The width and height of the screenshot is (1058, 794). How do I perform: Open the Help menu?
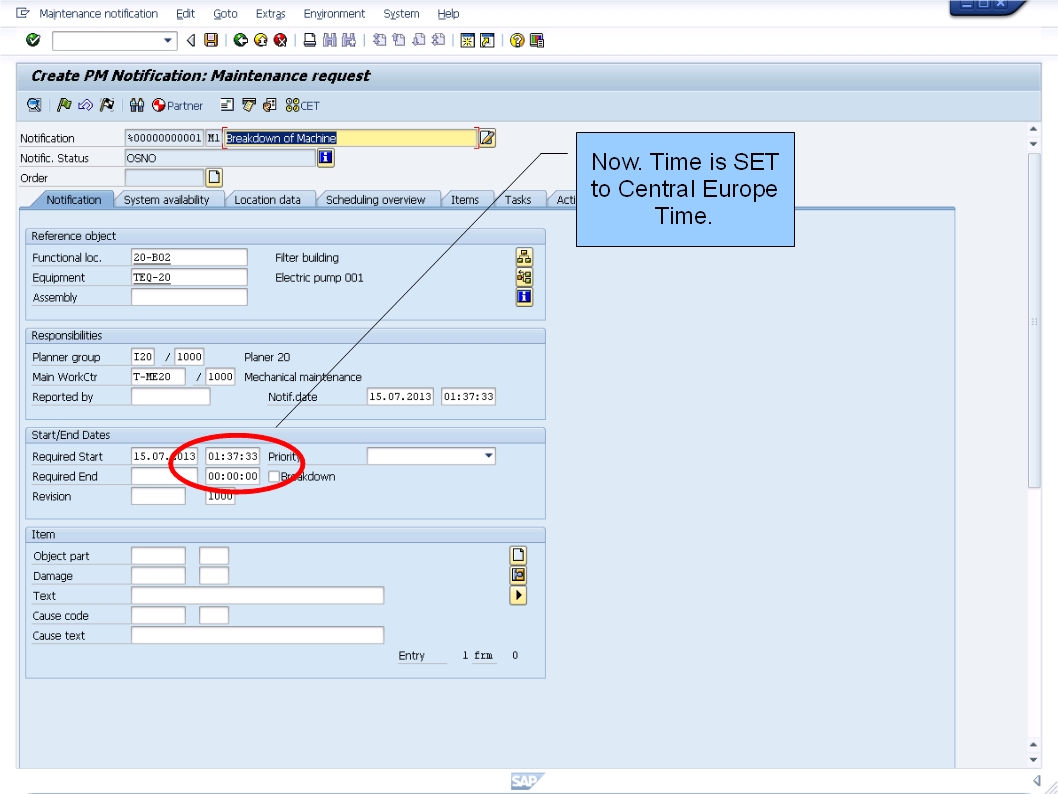click(448, 13)
